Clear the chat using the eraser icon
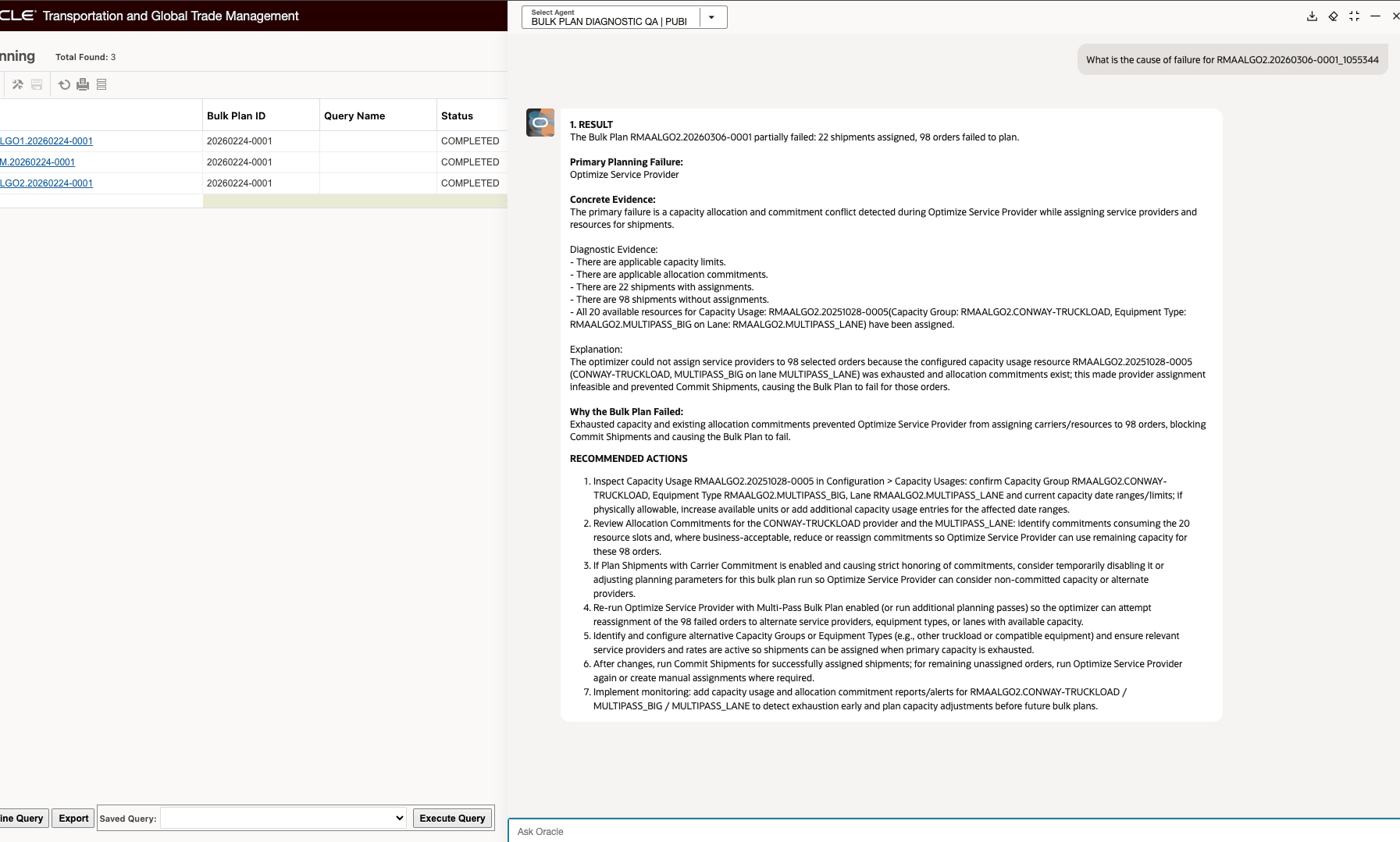The width and height of the screenshot is (1400, 842). [1334, 16]
